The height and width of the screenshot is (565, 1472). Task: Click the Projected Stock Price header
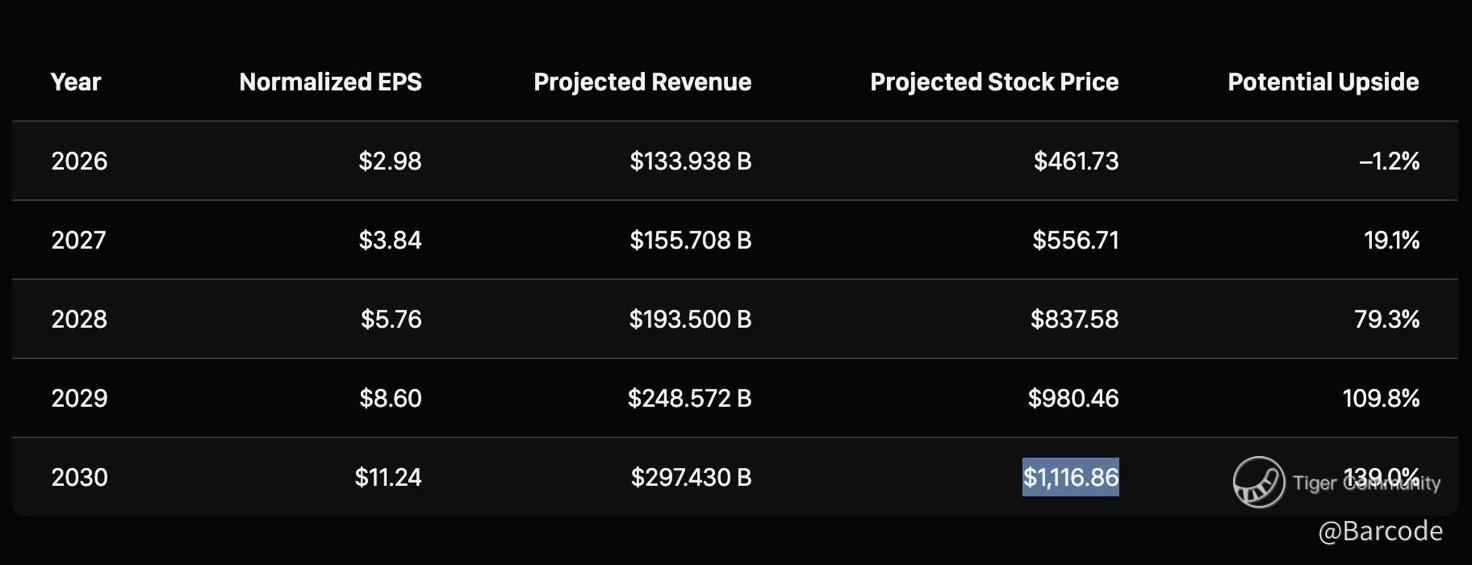point(994,82)
